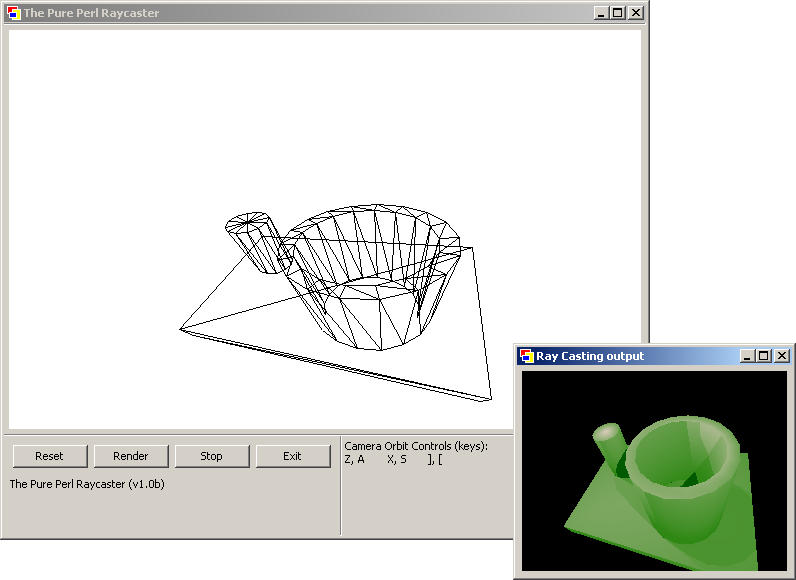Click 'Camera Orbit Controls (keys):' label
Image resolution: width=796 pixels, height=580 pixels.
coord(416,446)
